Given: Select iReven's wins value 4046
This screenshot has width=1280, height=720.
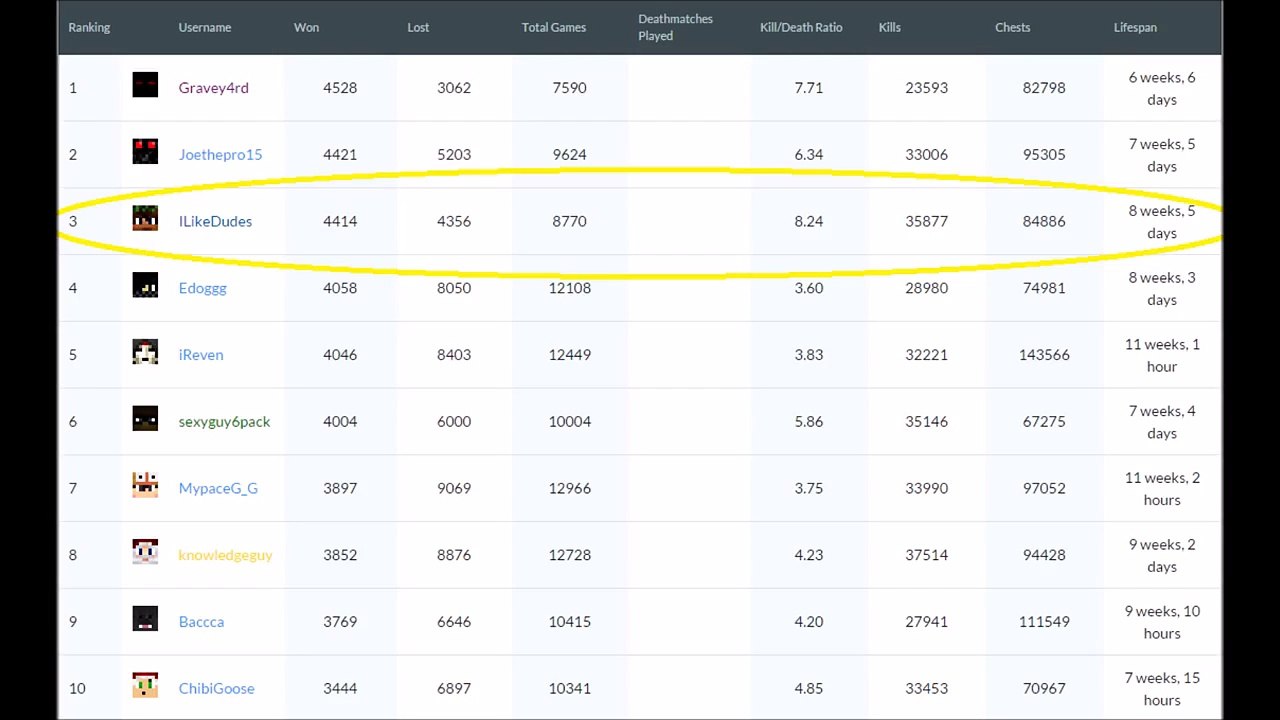Looking at the screenshot, I should (340, 355).
